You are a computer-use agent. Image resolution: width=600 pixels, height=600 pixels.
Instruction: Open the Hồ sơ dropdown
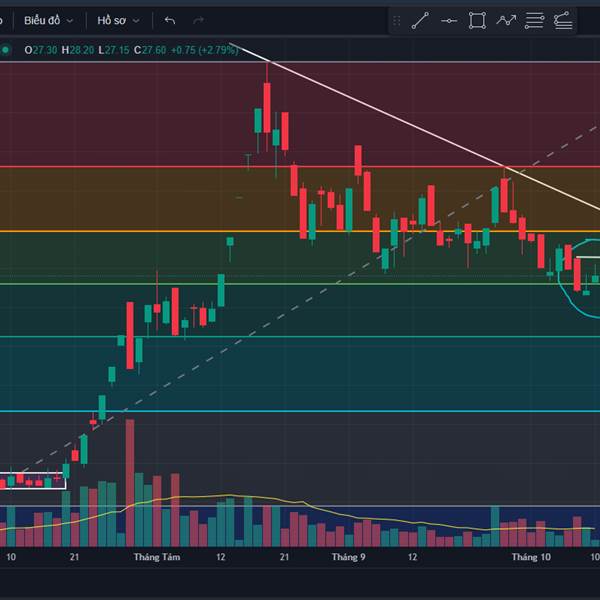click(118, 21)
